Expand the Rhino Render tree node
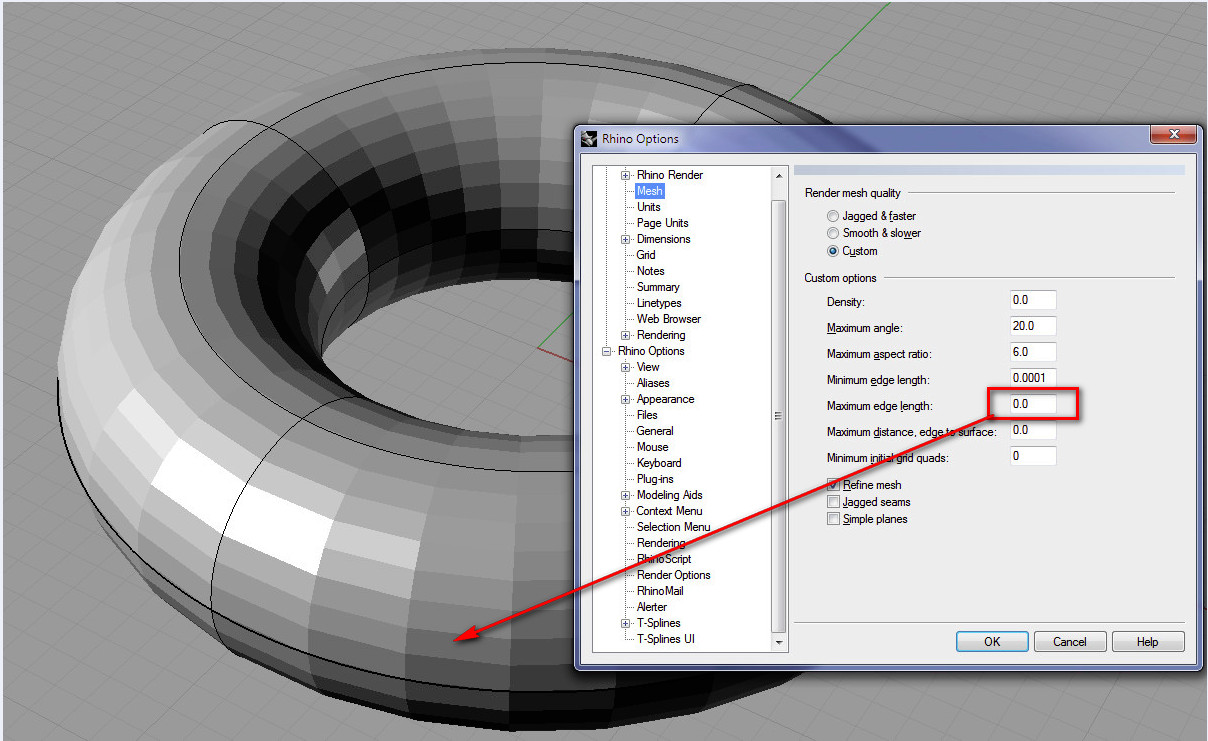Screen dimensions: 1208x741 (626, 175)
